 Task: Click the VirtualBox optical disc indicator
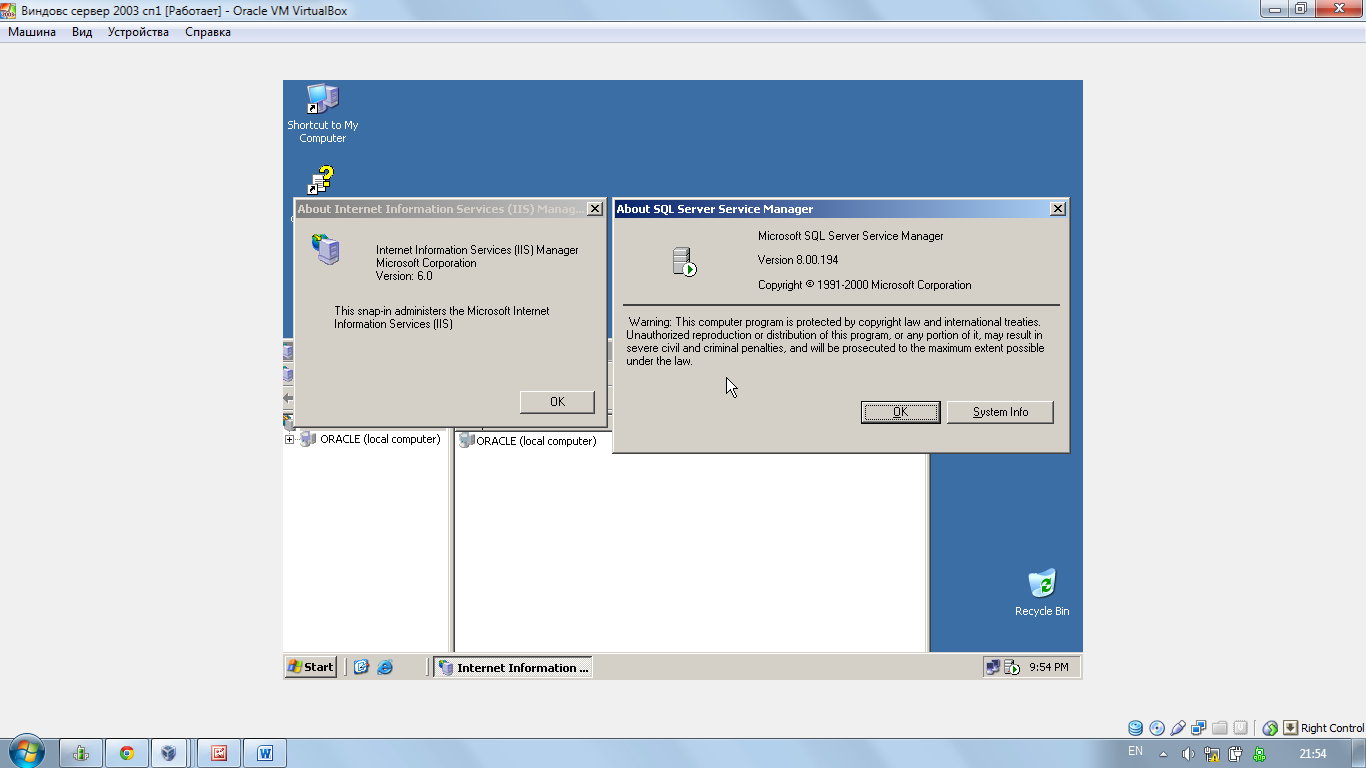point(1157,728)
